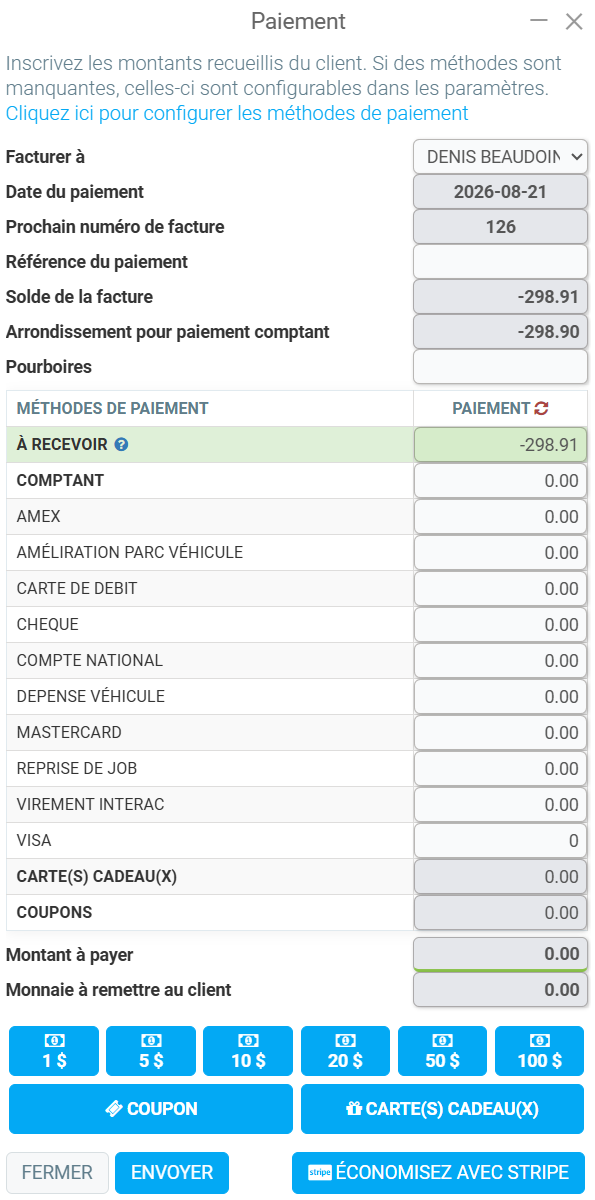595x1200 pixels.
Task: Click the refresh icon beside PAIEMENT header
Action: click(x=541, y=408)
